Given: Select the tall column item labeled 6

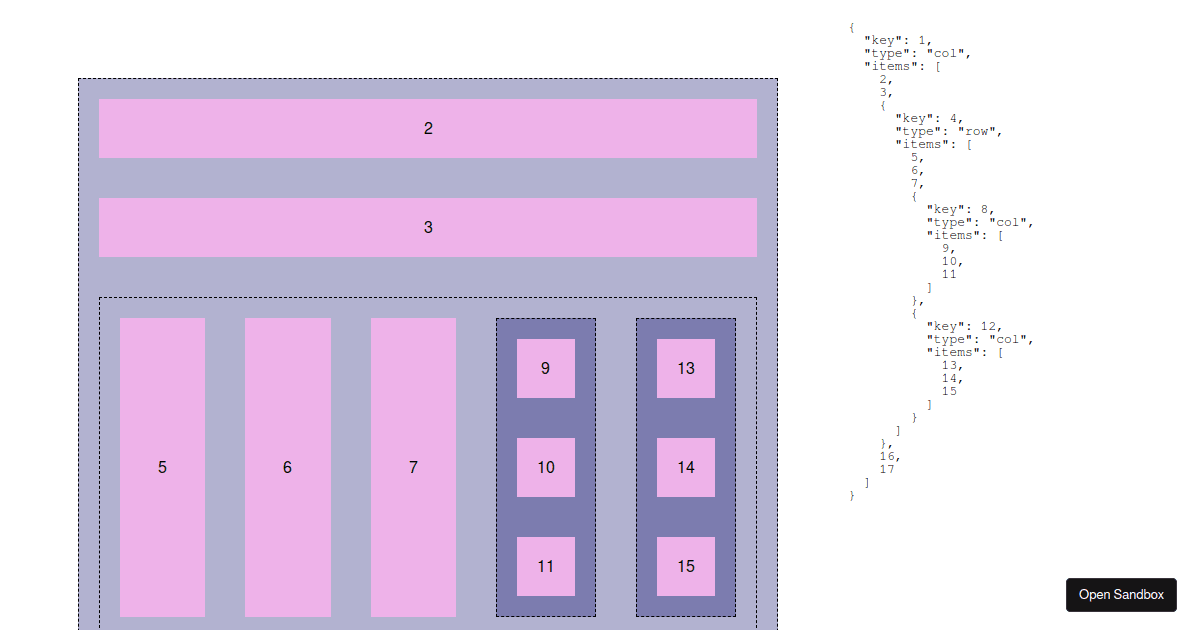Looking at the screenshot, I should pyautogui.click(x=287, y=467).
